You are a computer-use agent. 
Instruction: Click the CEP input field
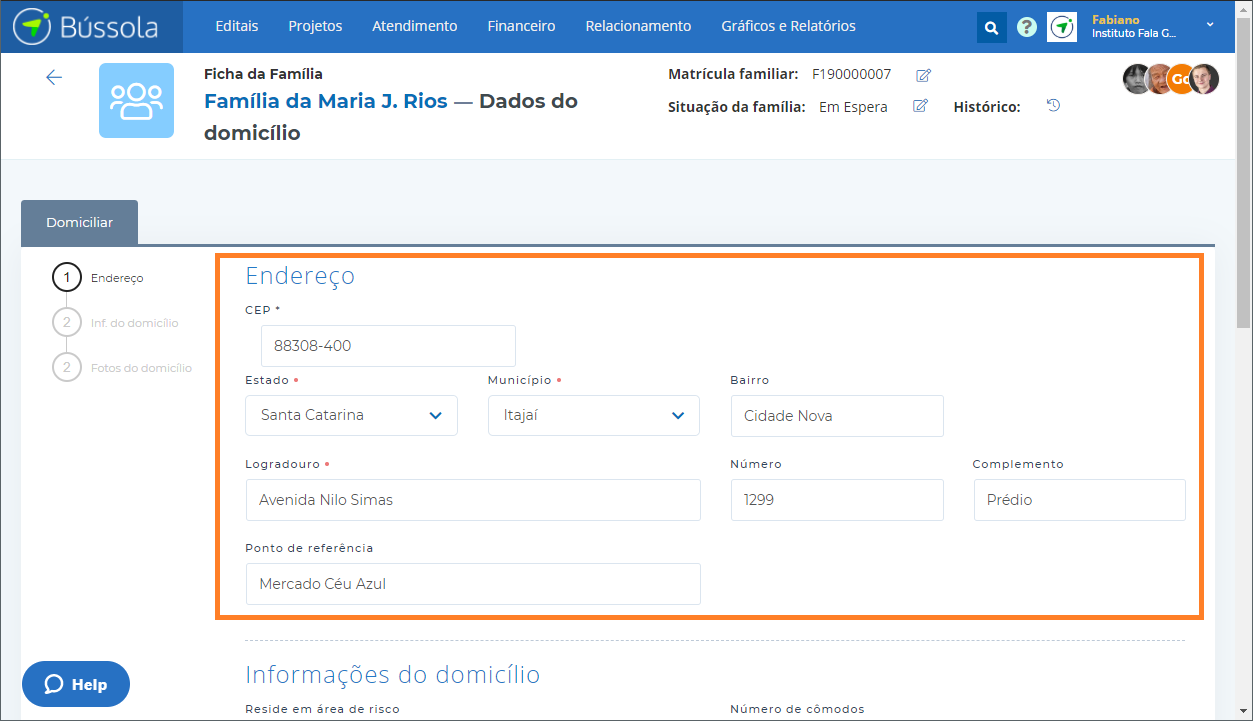pyautogui.click(x=388, y=346)
